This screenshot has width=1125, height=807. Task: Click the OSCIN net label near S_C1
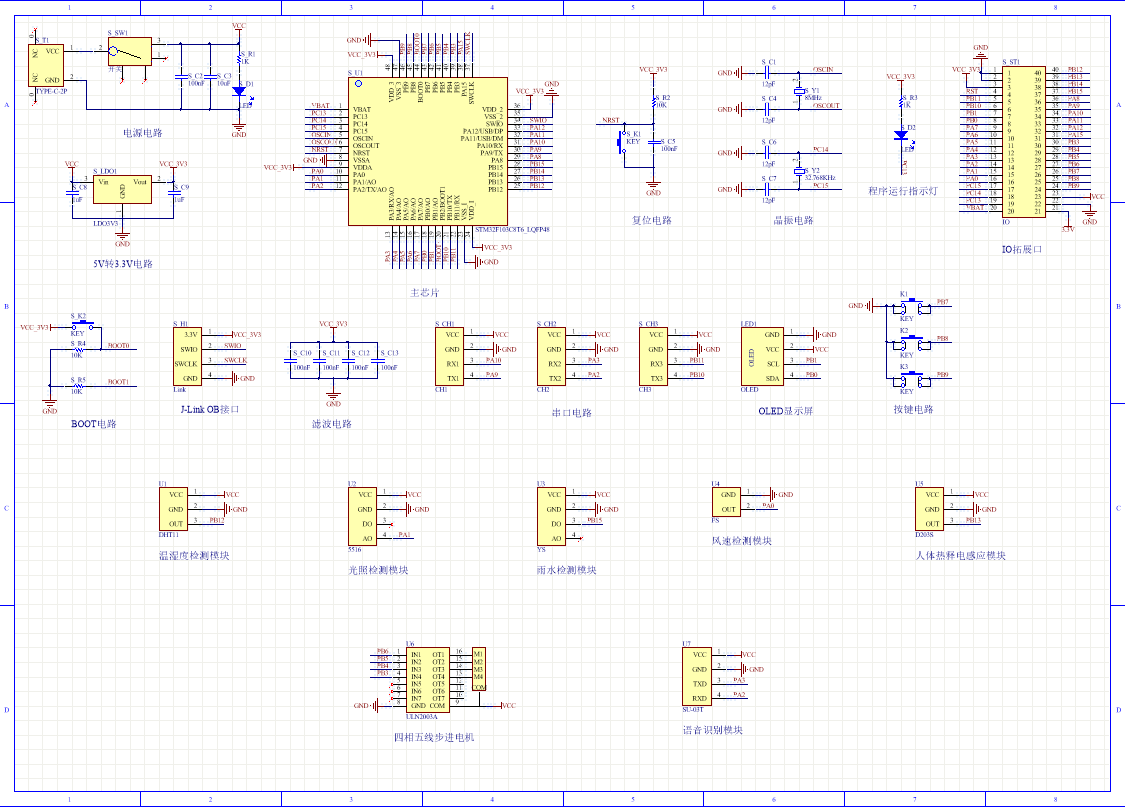click(x=823, y=70)
